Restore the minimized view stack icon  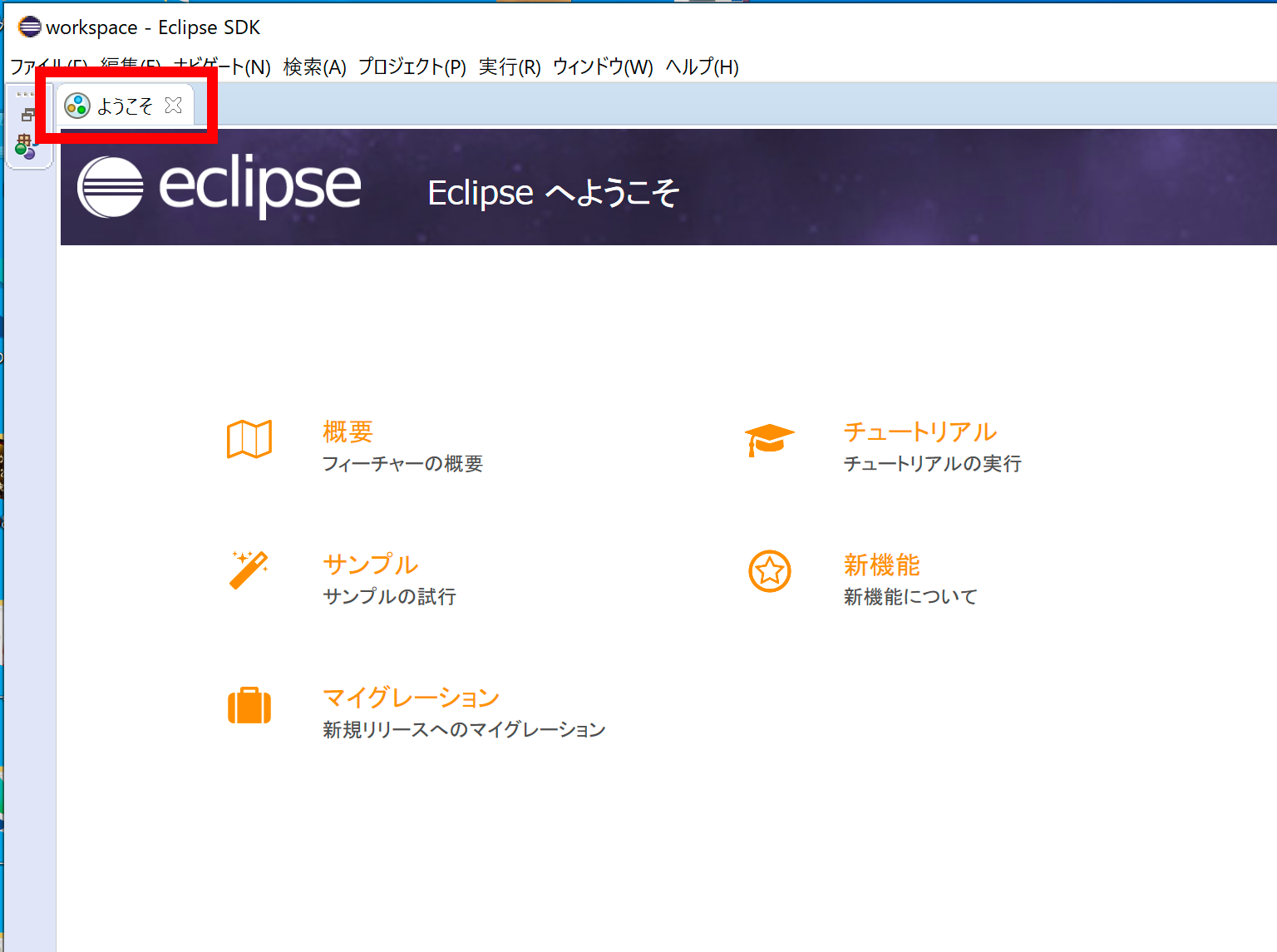(27, 115)
